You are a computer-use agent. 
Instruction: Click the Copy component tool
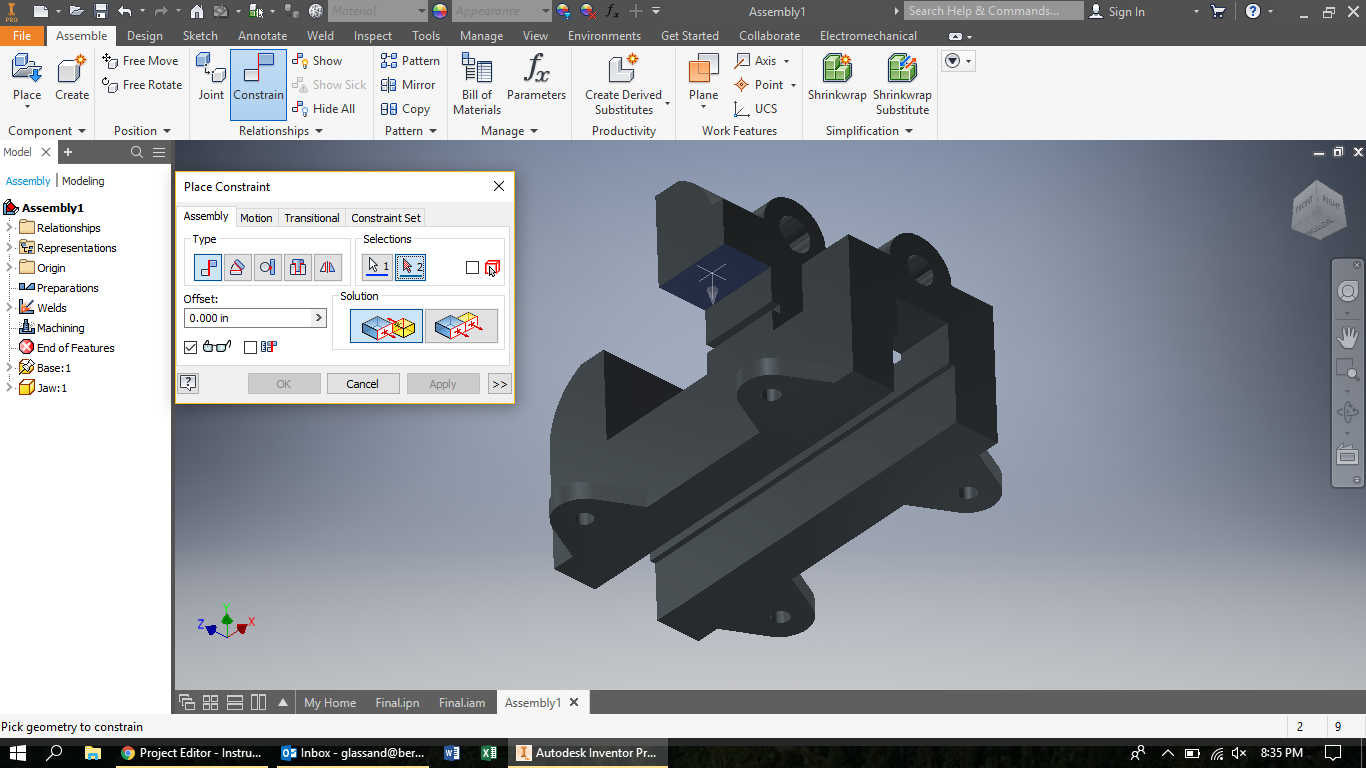click(x=406, y=109)
